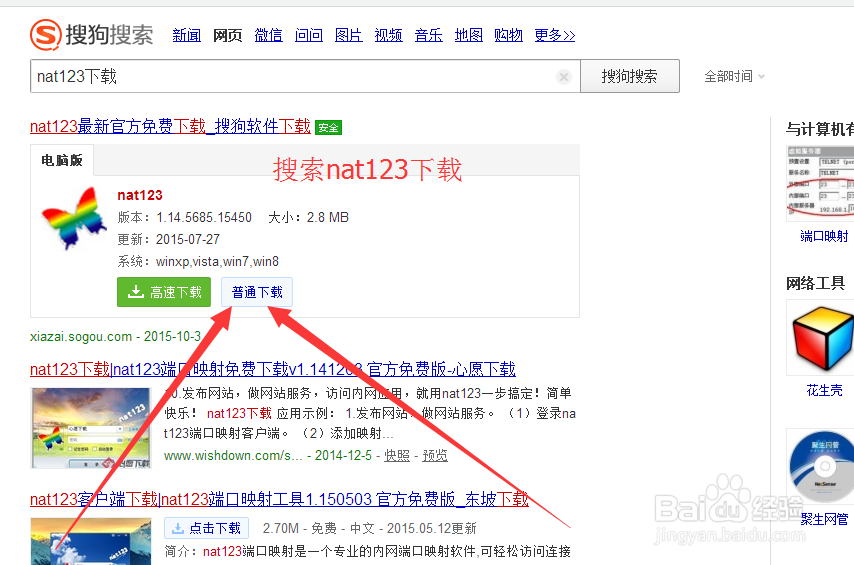Viewport: 854px width, 565px height.
Task: Switch to 视频 search category
Action: [388, 35]
